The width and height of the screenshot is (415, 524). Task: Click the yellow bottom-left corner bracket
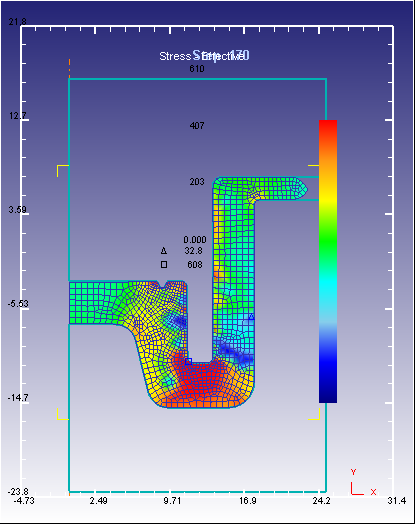tap(63, 414)
